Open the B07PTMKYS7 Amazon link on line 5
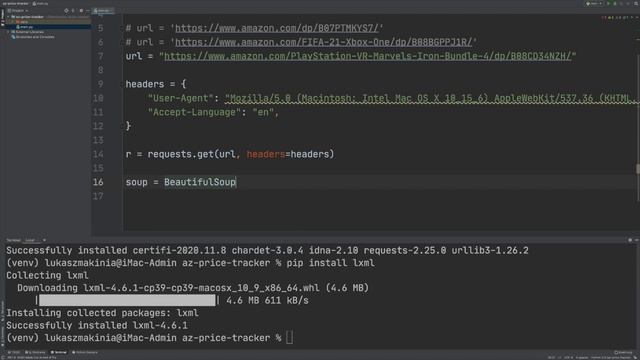Image resolution: width=640 pixels, height=360 pixels. (x=277, y=28)
